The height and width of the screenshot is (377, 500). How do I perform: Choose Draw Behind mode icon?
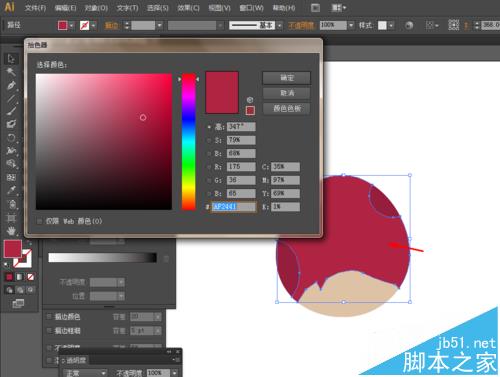(20, 290)
